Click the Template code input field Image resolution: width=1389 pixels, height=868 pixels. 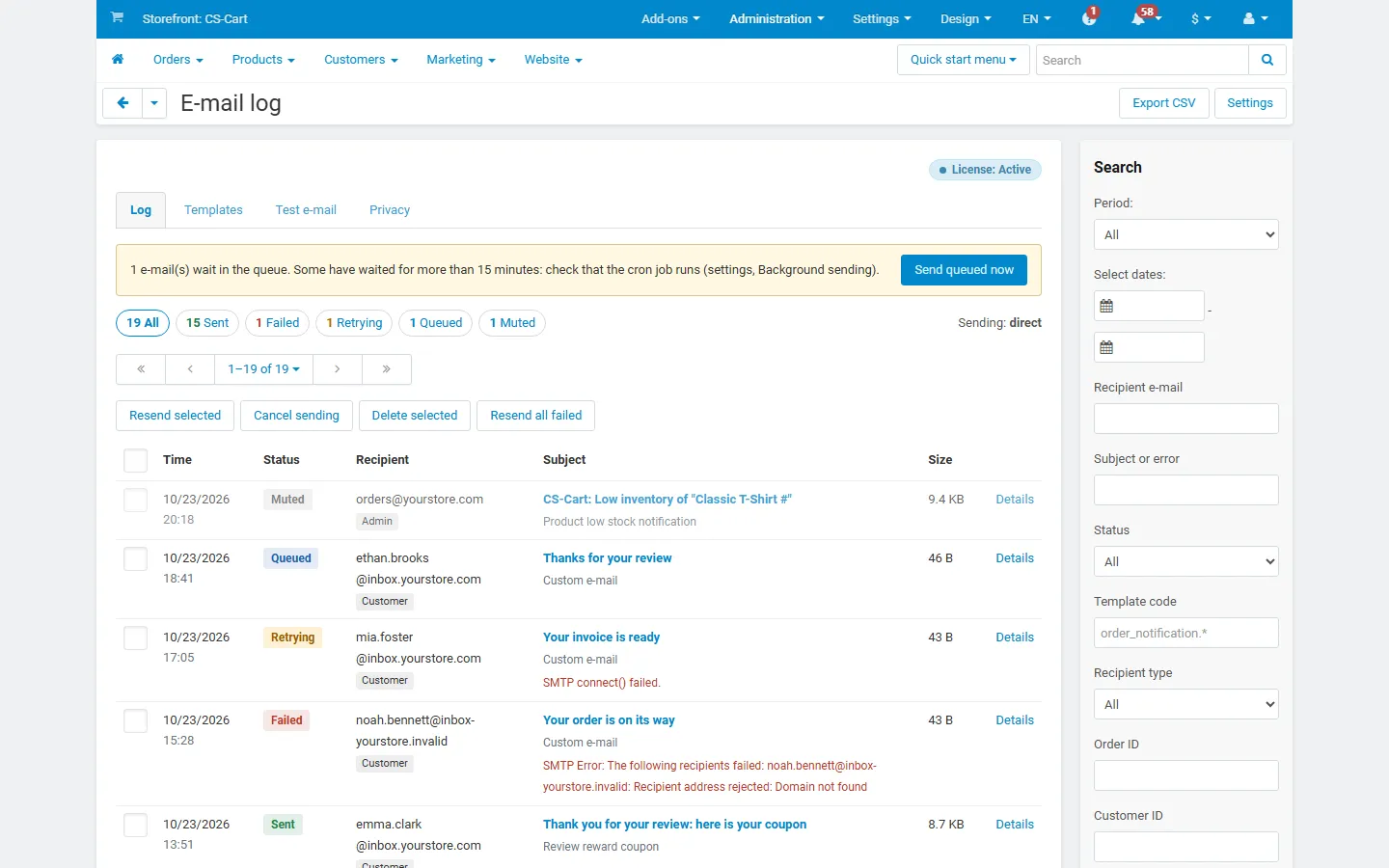(x=1186, y=633)
